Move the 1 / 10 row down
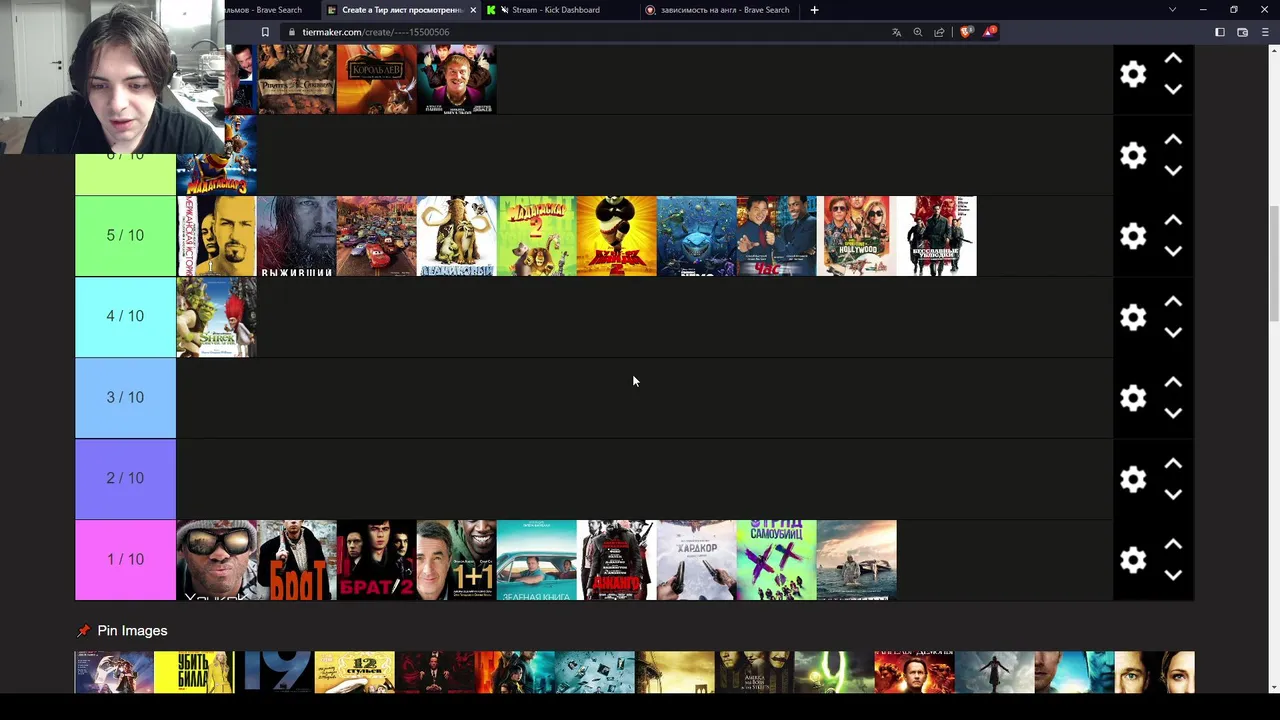Viewport: 1280px width, 720px height. 1173,575
